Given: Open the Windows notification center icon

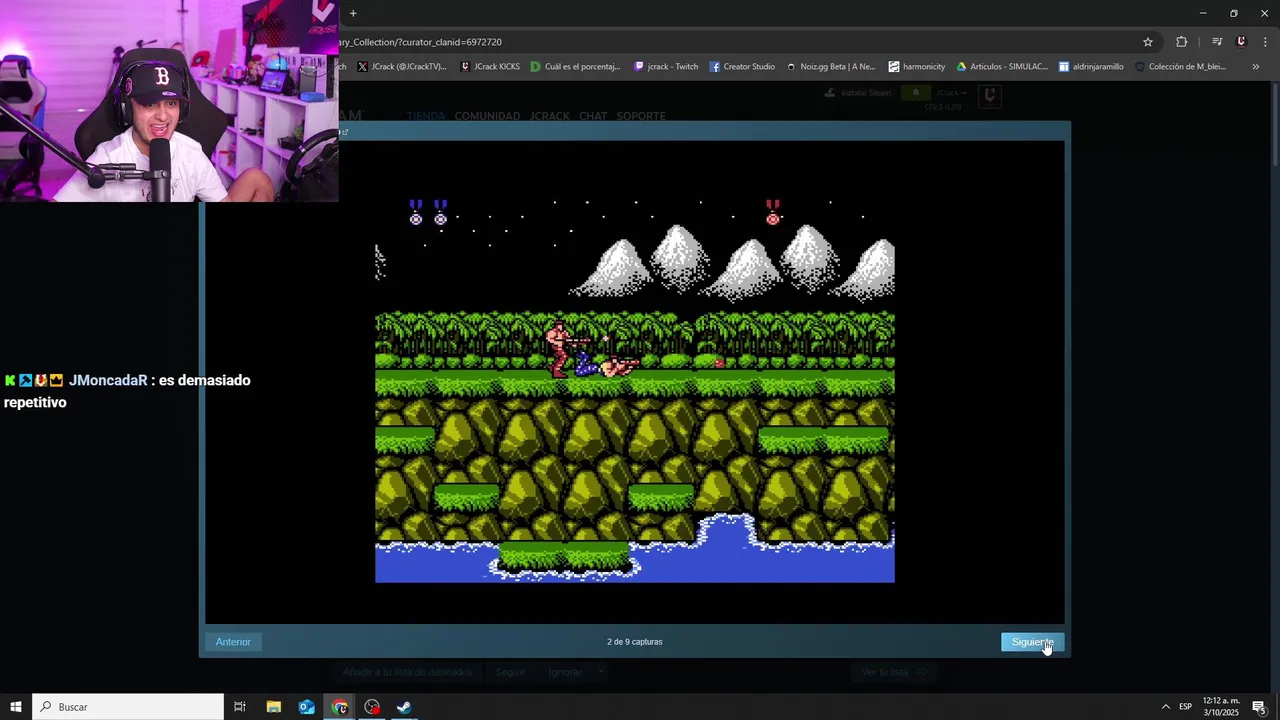Looking at the screenshot, I should click(1259, 707).
